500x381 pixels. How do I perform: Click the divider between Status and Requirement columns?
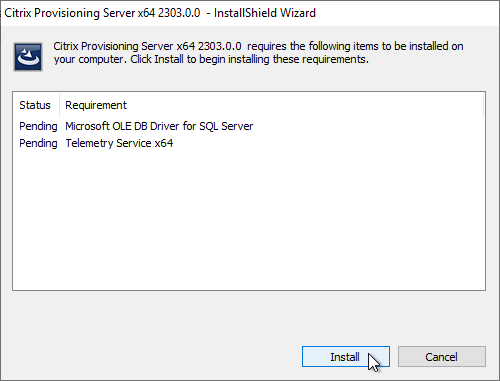tap(59, 105)
